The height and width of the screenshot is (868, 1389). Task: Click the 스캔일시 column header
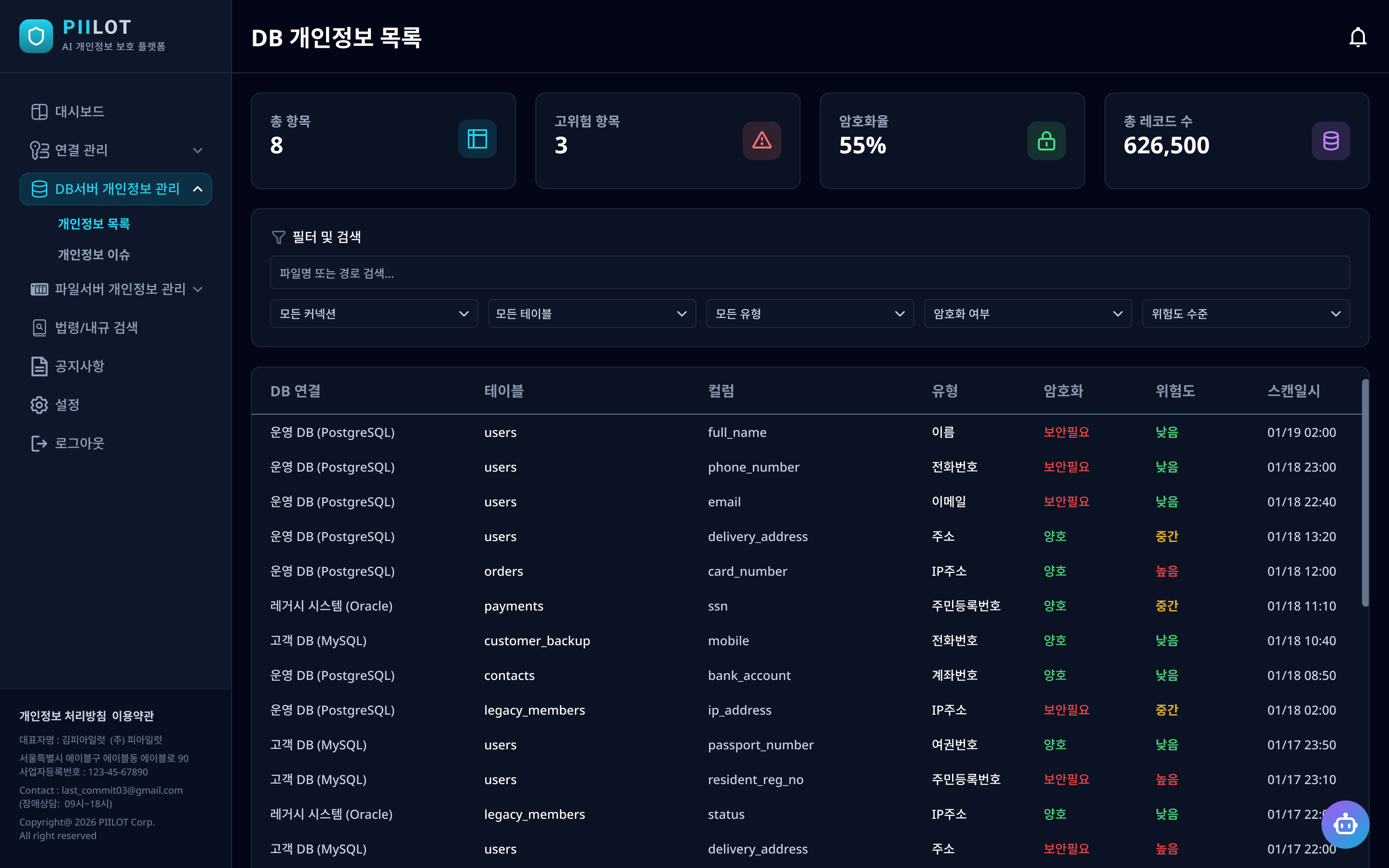point(1294,391)
